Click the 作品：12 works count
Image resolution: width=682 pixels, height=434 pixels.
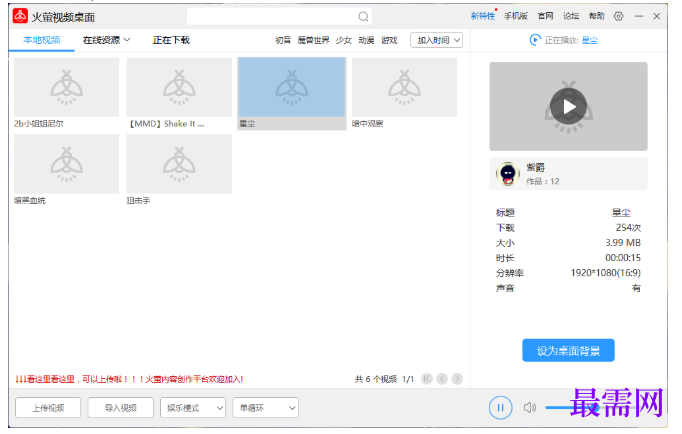coord(542,181)
